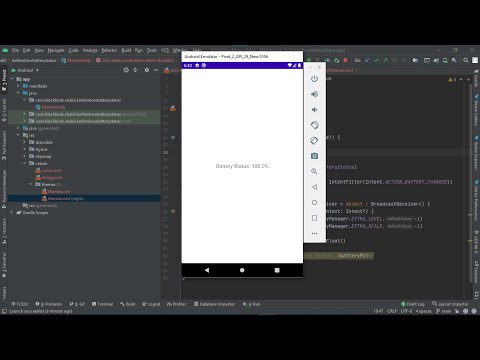The image size is (480, 360).
Task: Activate the emulator zoom magnifier icon
Action: (314, 171)
